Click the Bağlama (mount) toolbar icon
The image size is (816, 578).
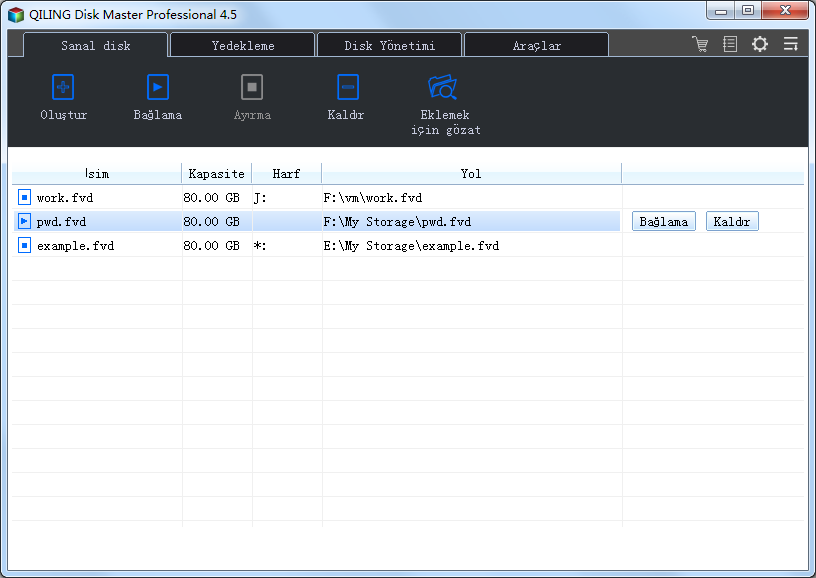[x=158, y=87]
